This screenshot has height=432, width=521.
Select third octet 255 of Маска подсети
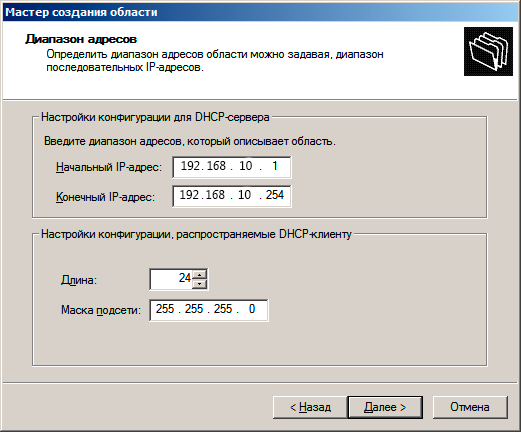(223, 309)
